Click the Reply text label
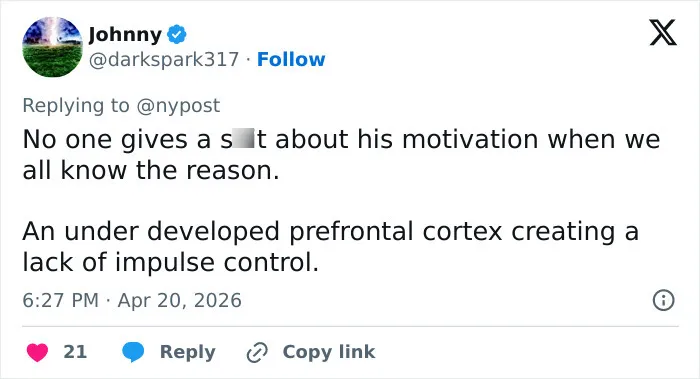Image resolution: width=700 pixels, height=379 pixels. pyautogui.click(x=188, y=352)
